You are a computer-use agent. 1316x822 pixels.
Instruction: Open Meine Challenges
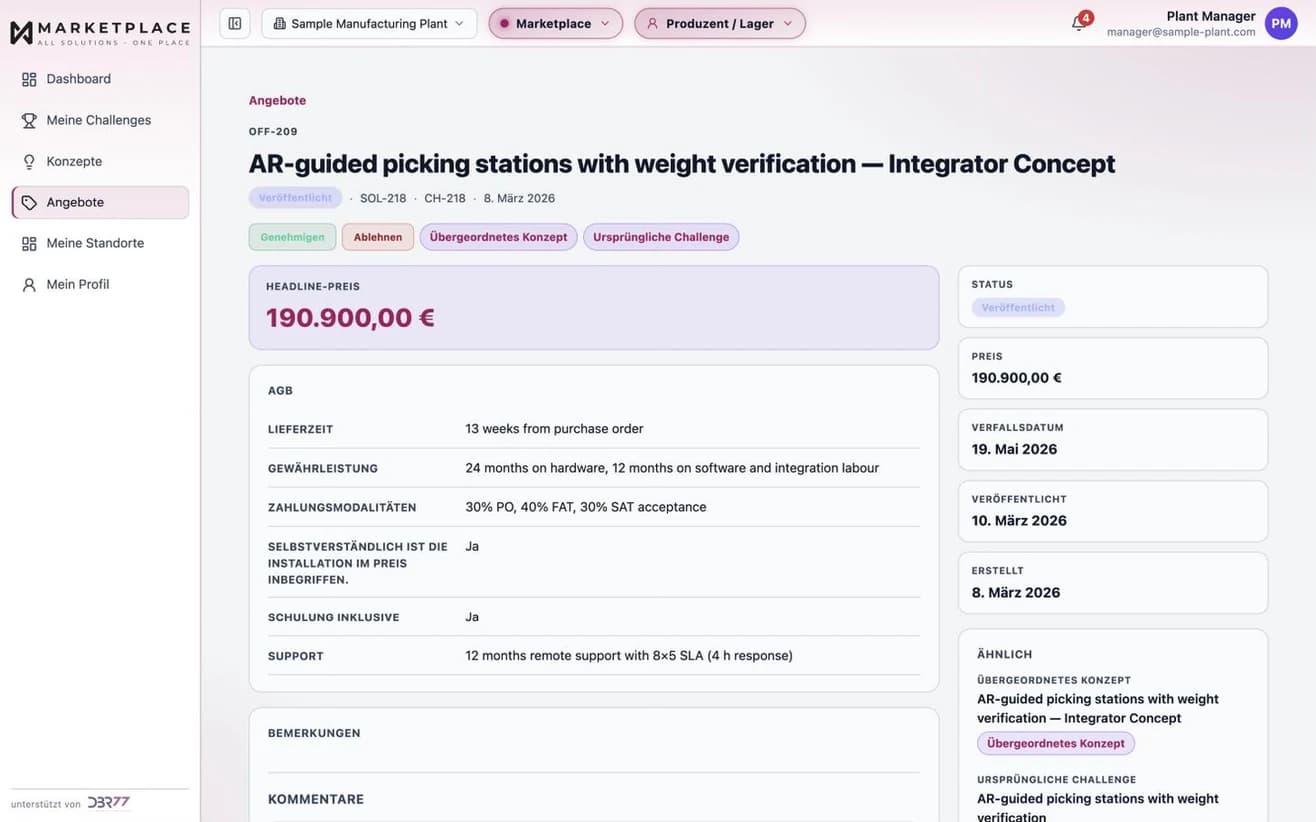coord(100,120)
